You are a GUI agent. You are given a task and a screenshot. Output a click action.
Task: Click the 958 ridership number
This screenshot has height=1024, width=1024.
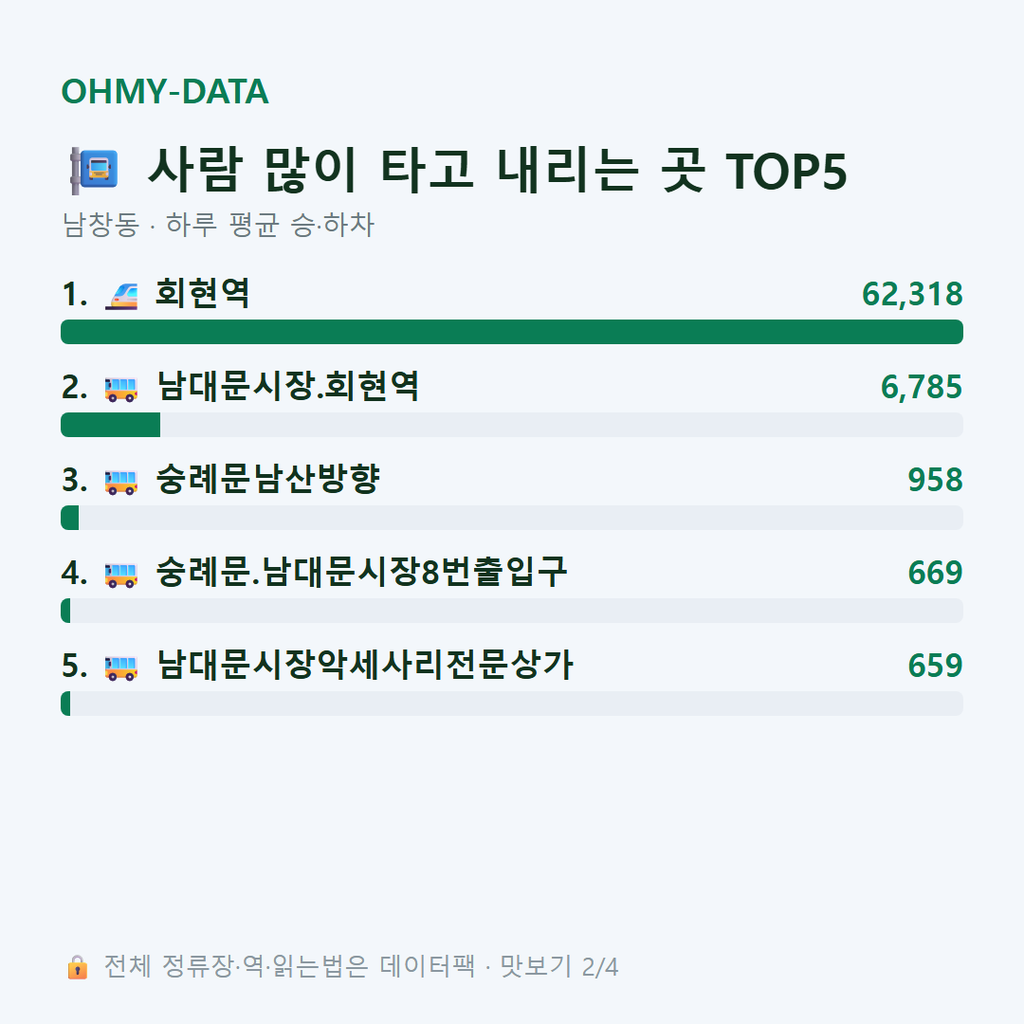(935, 479)
